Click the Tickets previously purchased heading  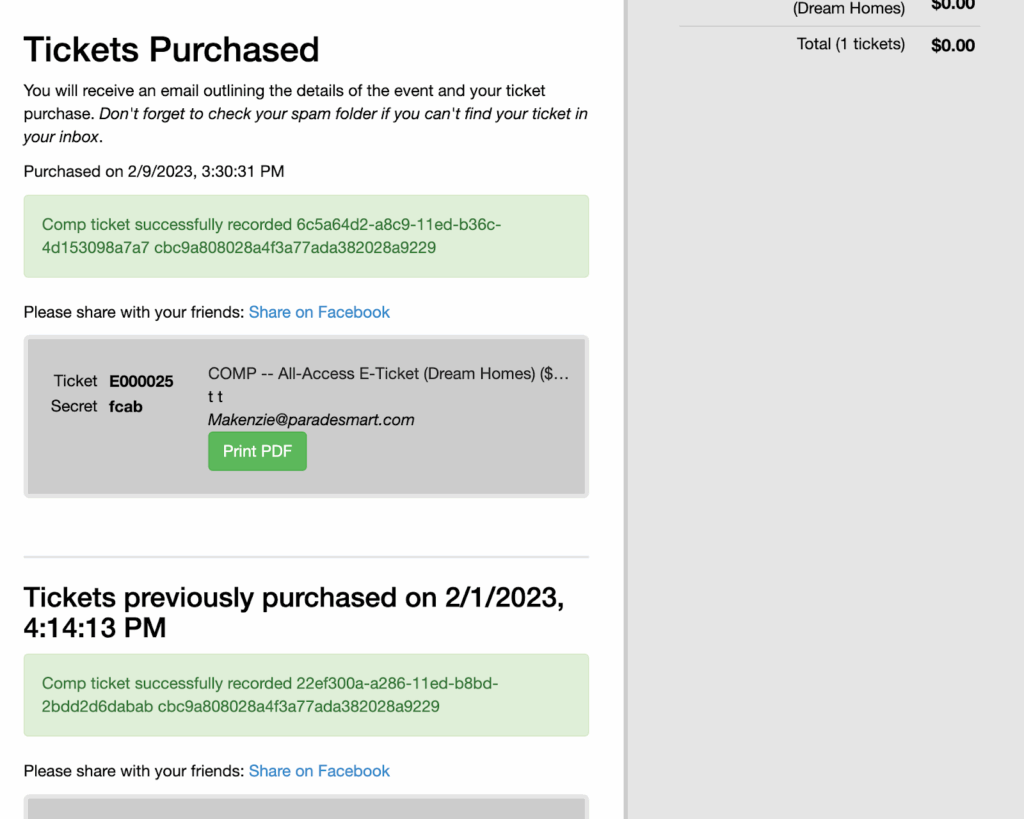(294, 612)
